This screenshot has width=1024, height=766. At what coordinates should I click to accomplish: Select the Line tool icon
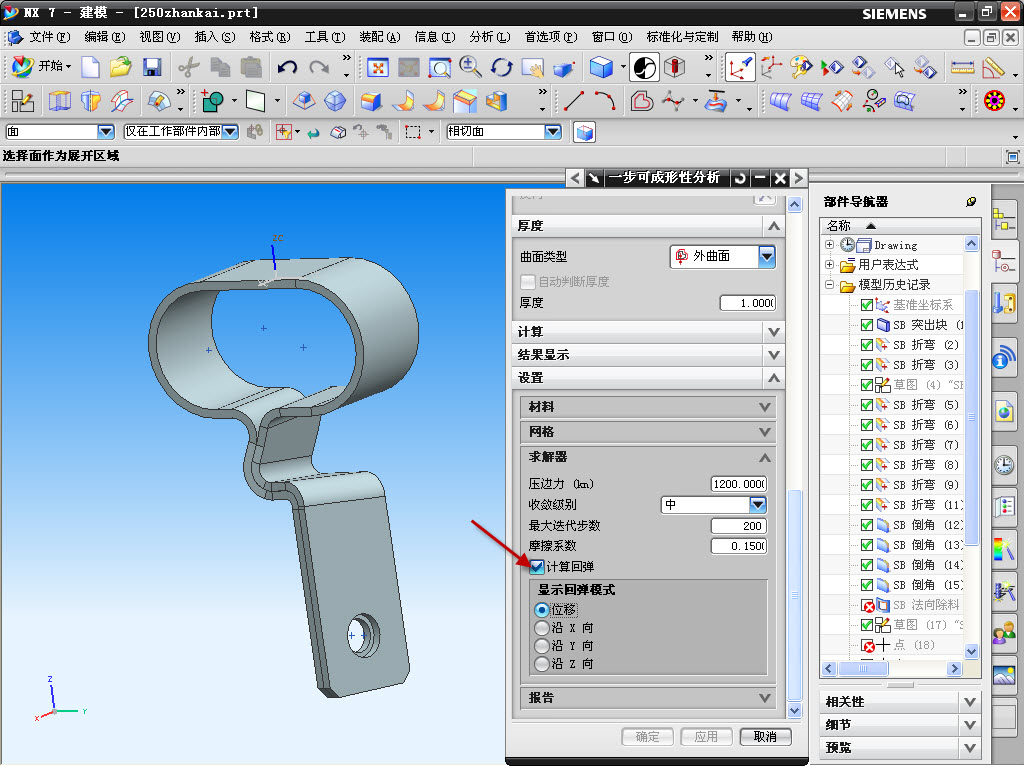point(573,101)
